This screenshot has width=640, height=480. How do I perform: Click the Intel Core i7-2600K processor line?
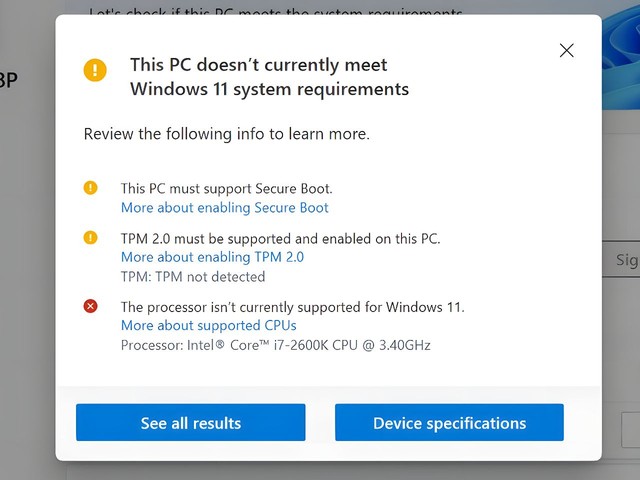275,345
